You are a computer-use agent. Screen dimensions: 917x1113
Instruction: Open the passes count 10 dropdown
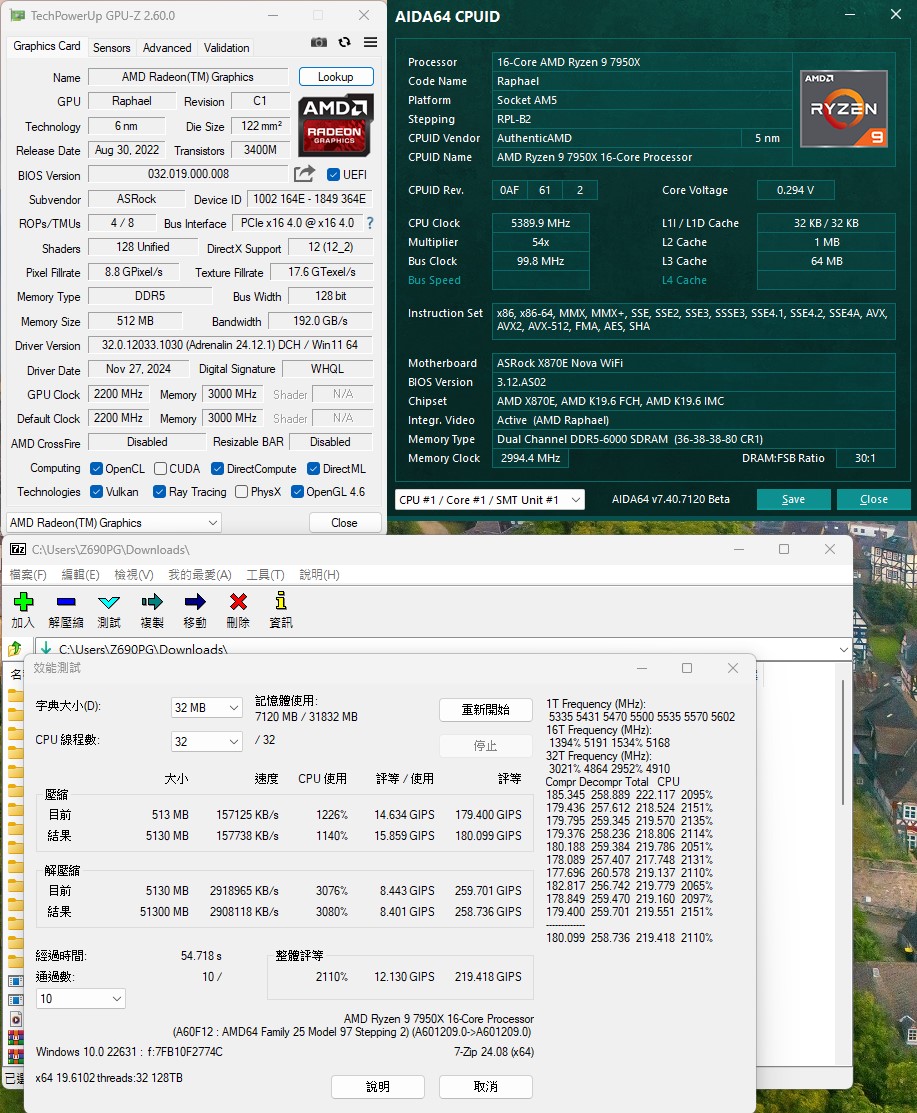click(x=81, y=999)
